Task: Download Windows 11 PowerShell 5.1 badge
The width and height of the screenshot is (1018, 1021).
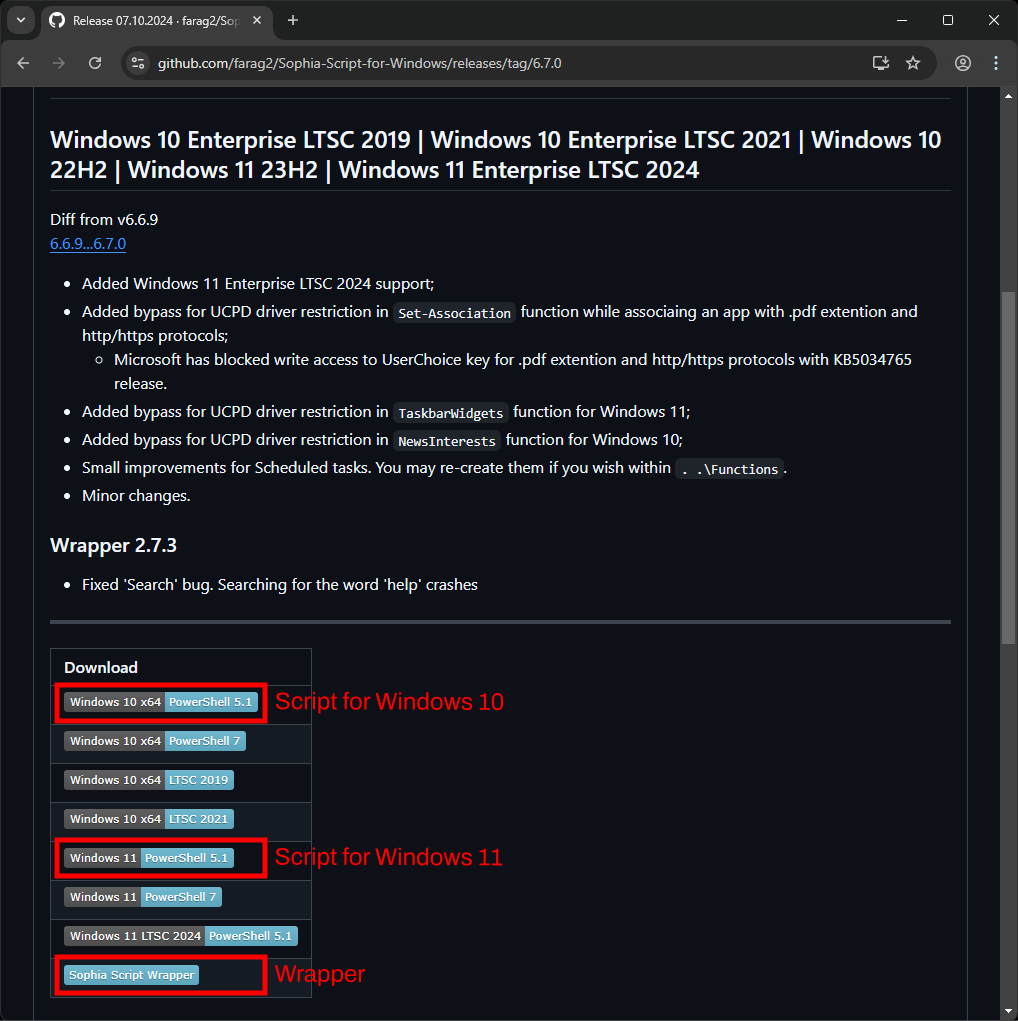Action: point(149,858)
